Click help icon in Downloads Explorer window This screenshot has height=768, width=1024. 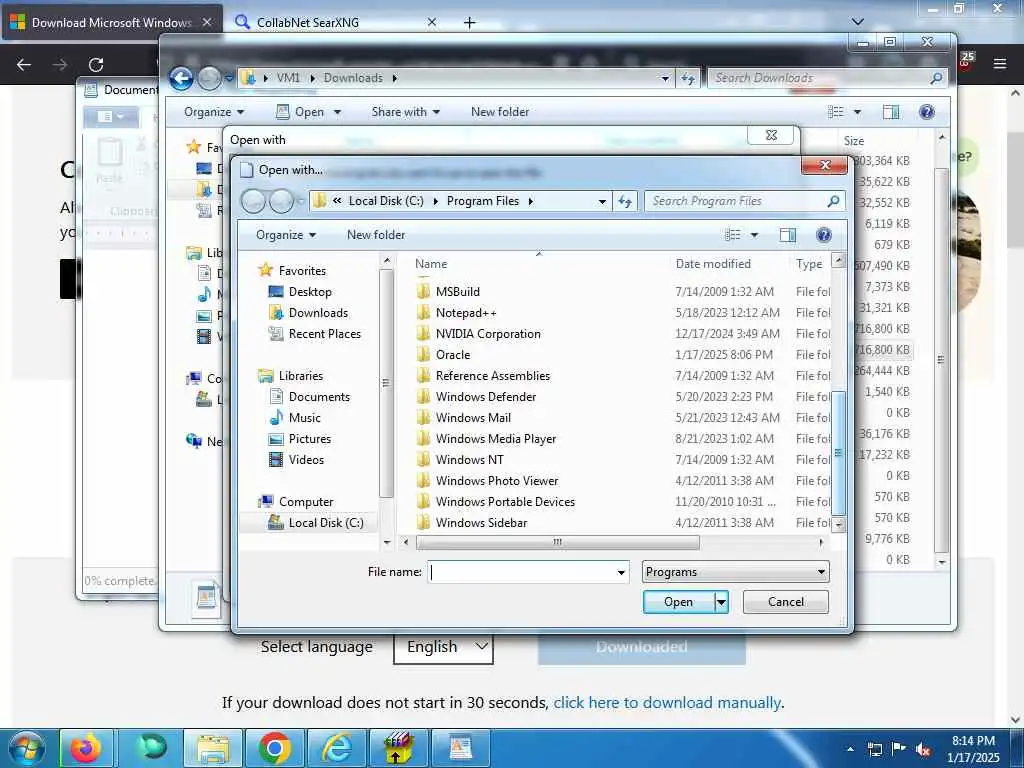(926, 112)
